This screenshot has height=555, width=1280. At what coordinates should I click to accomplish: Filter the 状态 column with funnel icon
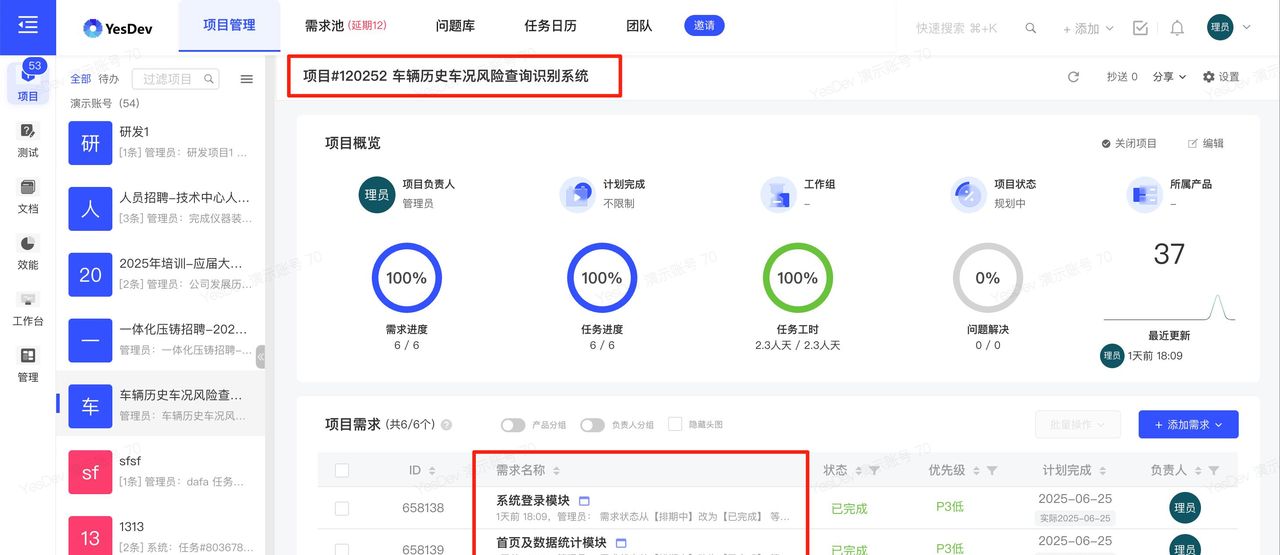874,470
